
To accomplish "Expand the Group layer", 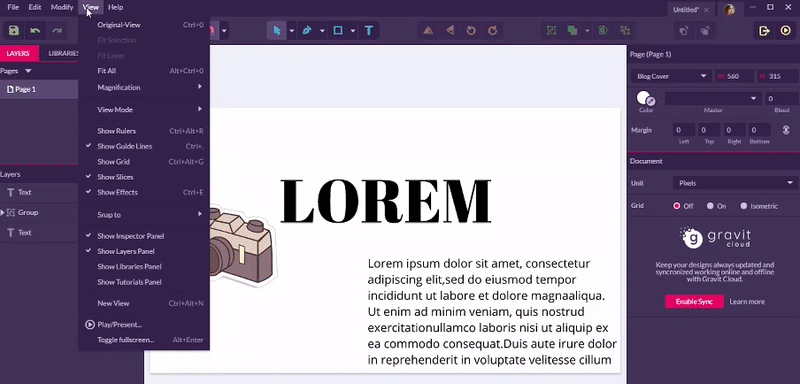I will (x=3, y=212).
